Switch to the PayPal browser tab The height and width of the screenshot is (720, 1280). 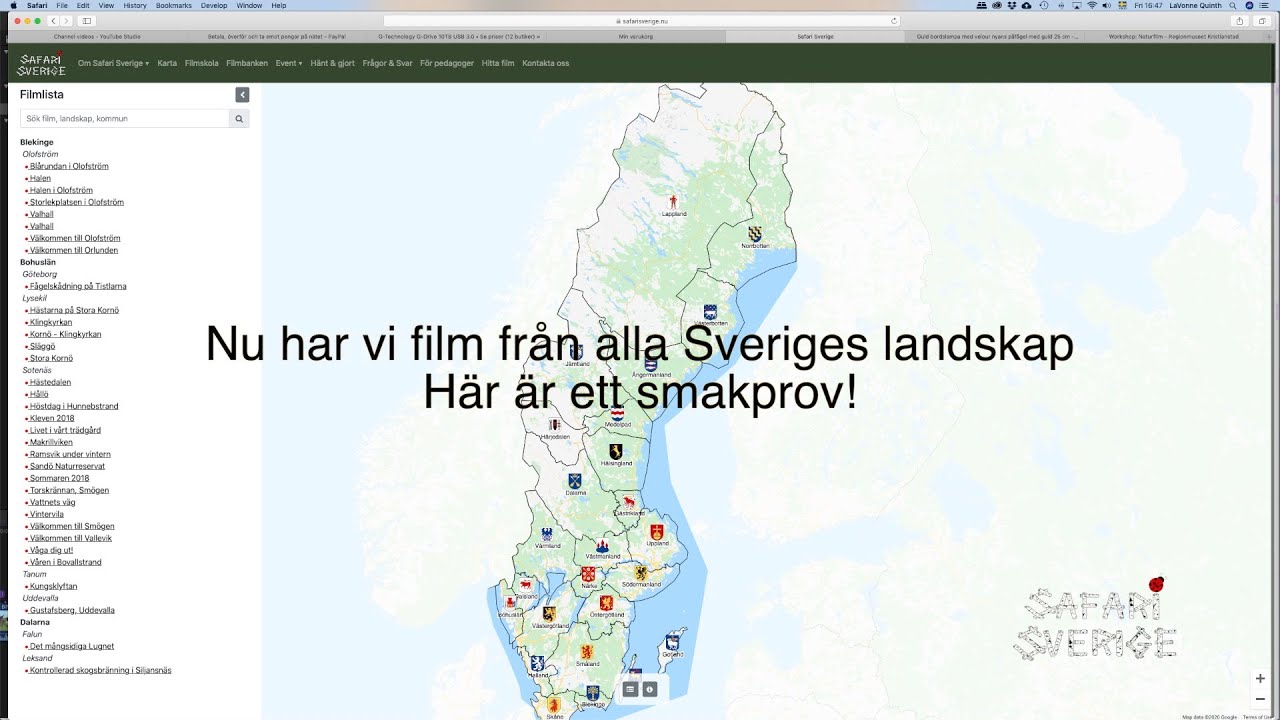[276, 36]
